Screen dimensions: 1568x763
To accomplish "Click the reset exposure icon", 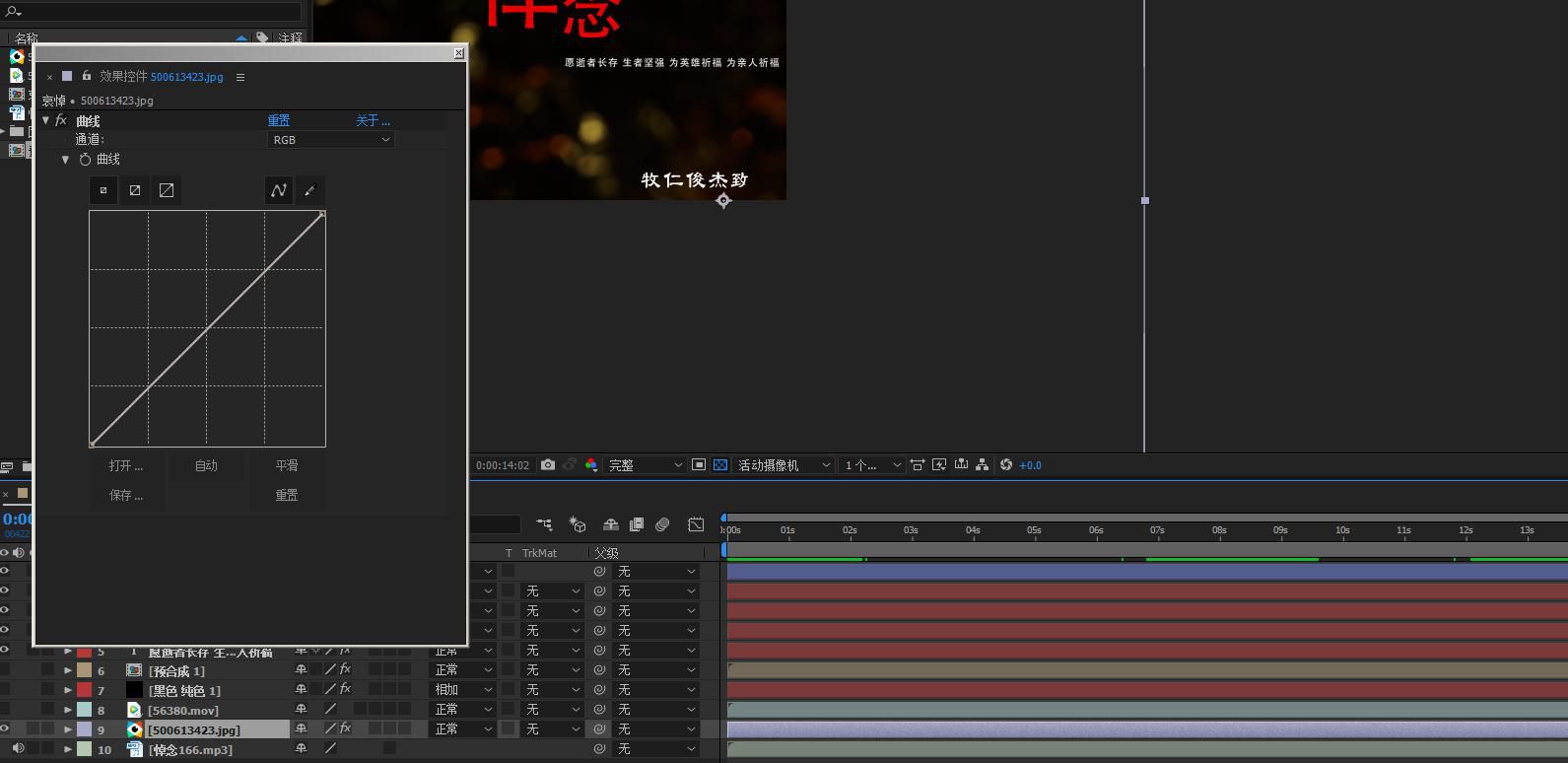I will coord(1006,465).
